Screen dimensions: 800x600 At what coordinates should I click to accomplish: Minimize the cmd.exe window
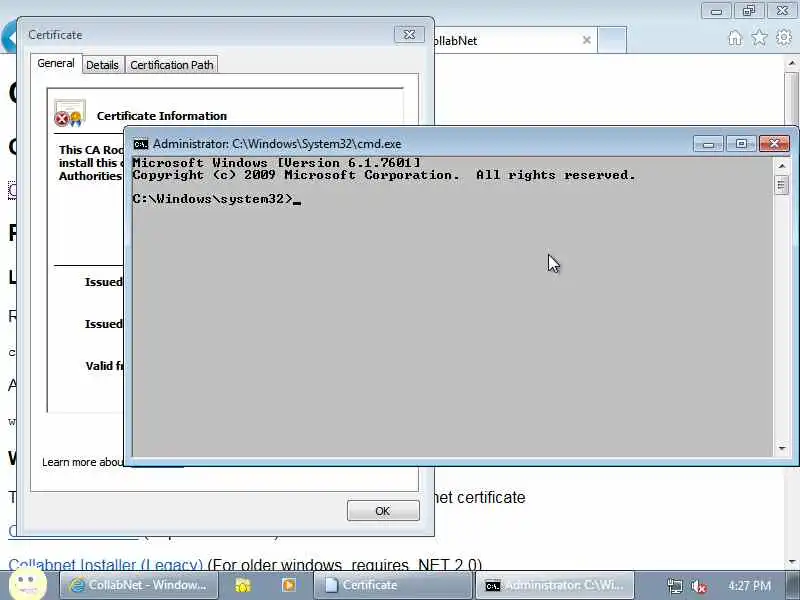[708, 144]
